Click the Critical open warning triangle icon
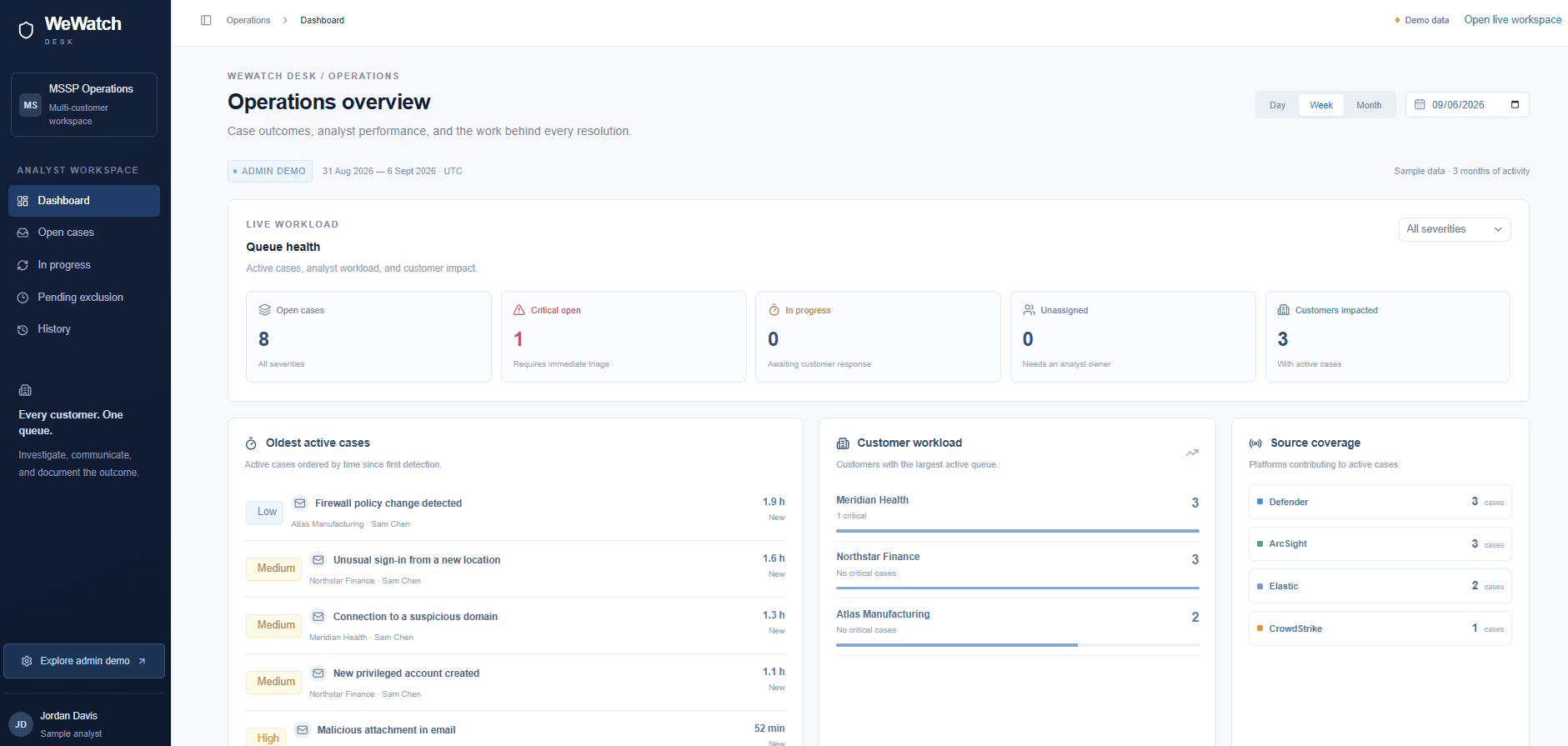The width and height of the screenshot is (1568, 746). 518,310
